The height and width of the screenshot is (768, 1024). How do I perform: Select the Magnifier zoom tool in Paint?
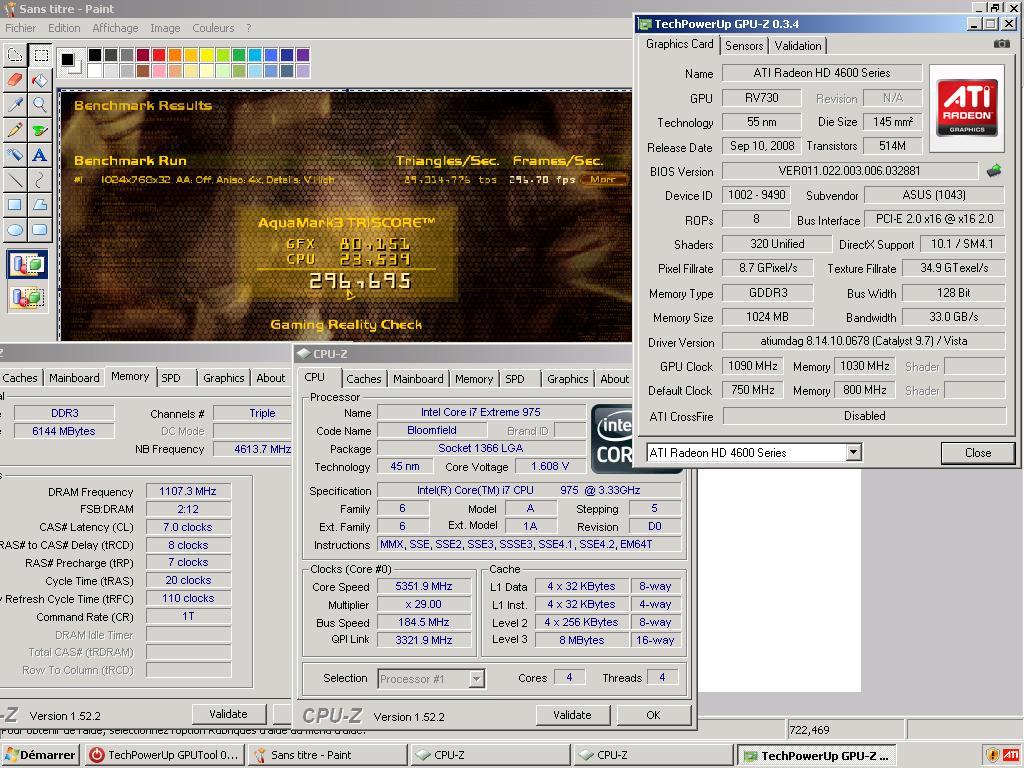[40, 105]
